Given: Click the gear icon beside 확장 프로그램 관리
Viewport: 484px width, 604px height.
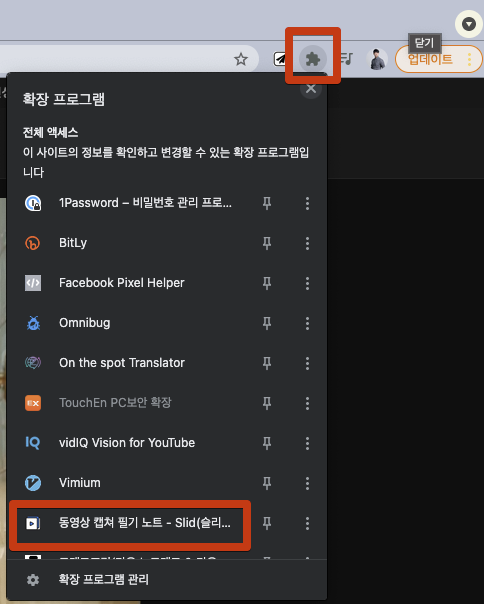Looking at the screenshot, I should click(x=33, y=580).
